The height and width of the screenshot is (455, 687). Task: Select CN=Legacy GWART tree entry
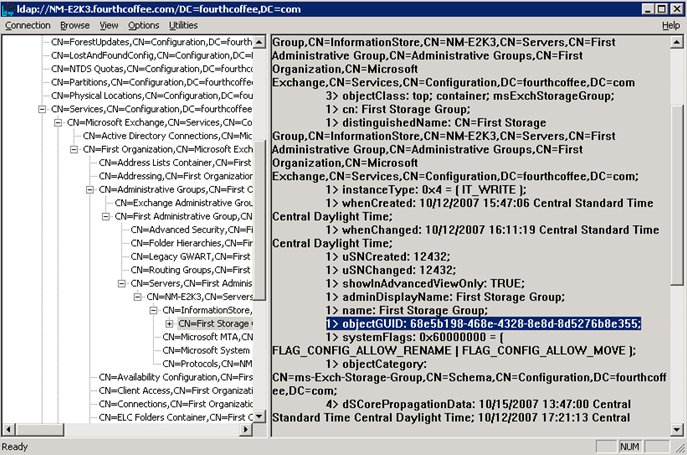point(191,256)
